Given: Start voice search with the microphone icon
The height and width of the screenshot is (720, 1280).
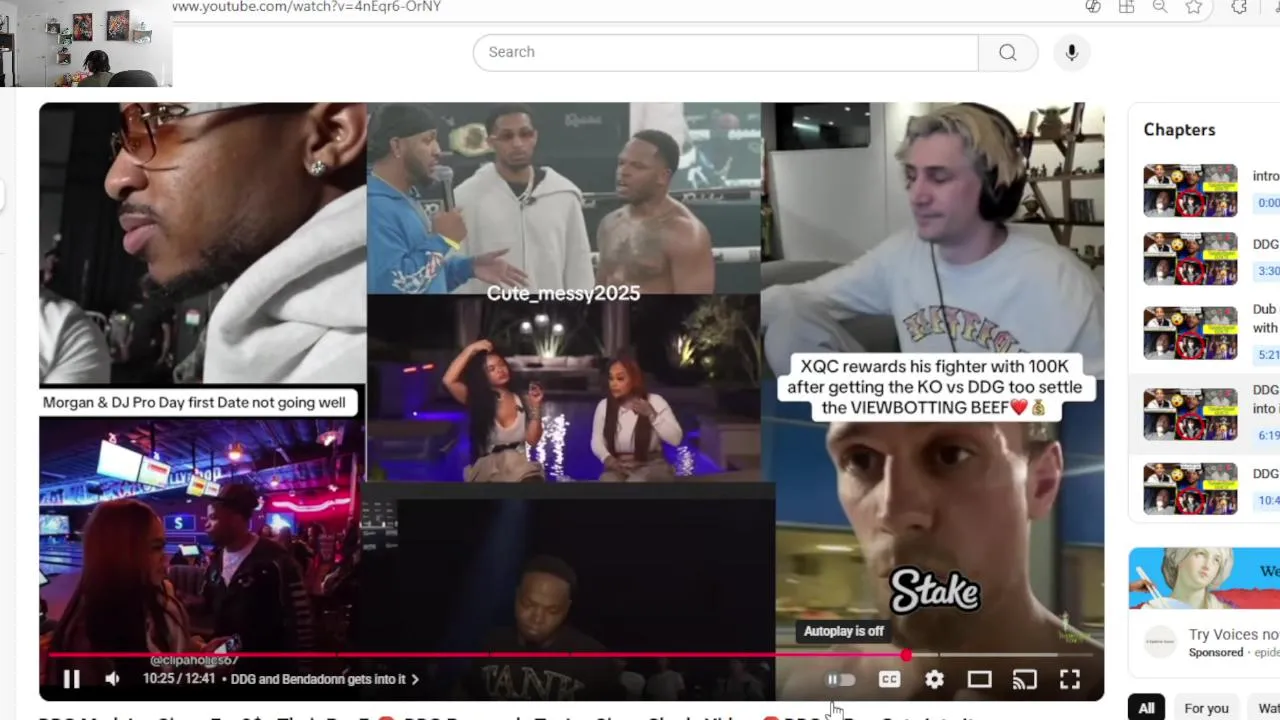Looking at the screenshot, I should [x=1071, y=52].
